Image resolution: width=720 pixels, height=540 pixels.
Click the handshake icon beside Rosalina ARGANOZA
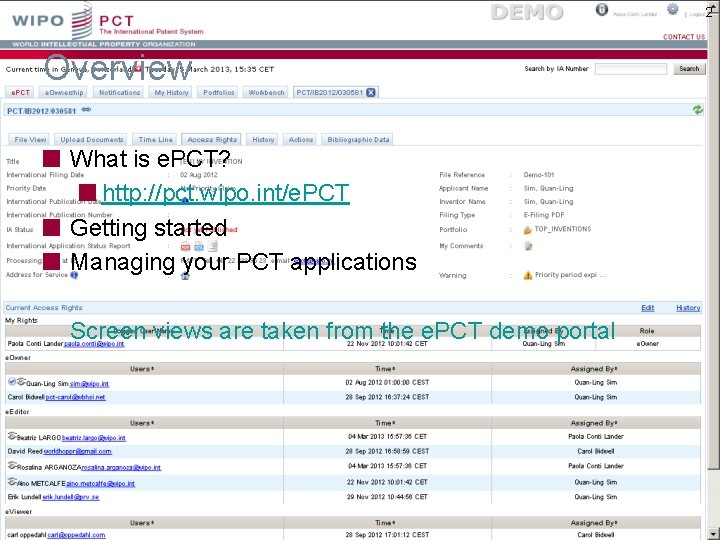coord(12,466)
